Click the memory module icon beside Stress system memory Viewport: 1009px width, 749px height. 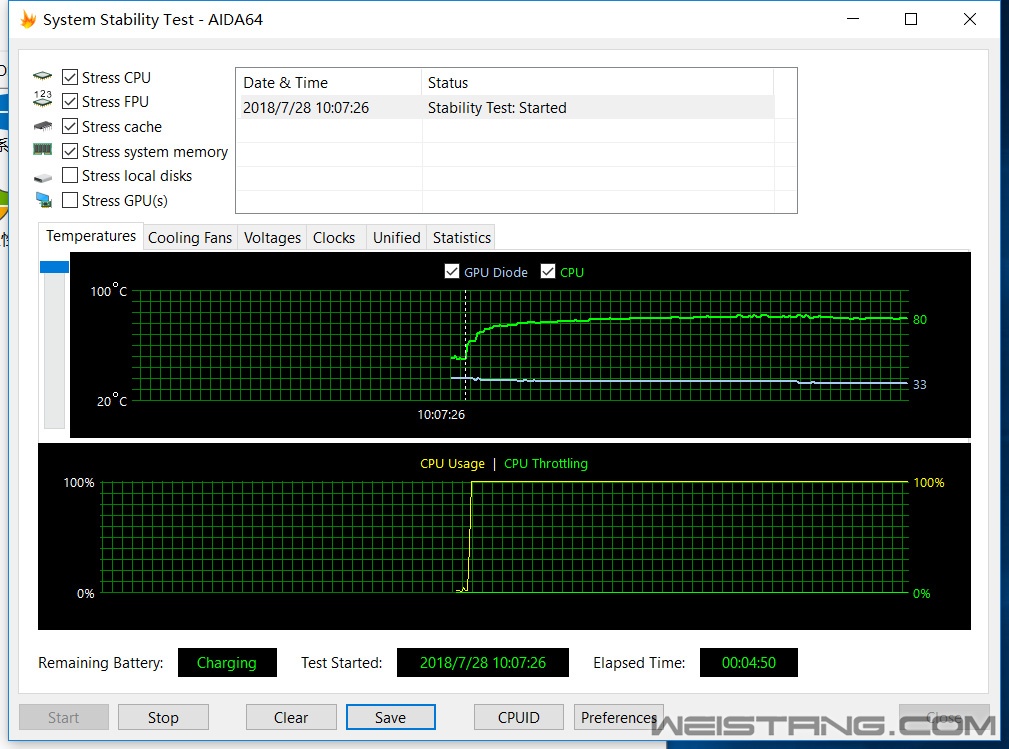click(42, 150)
